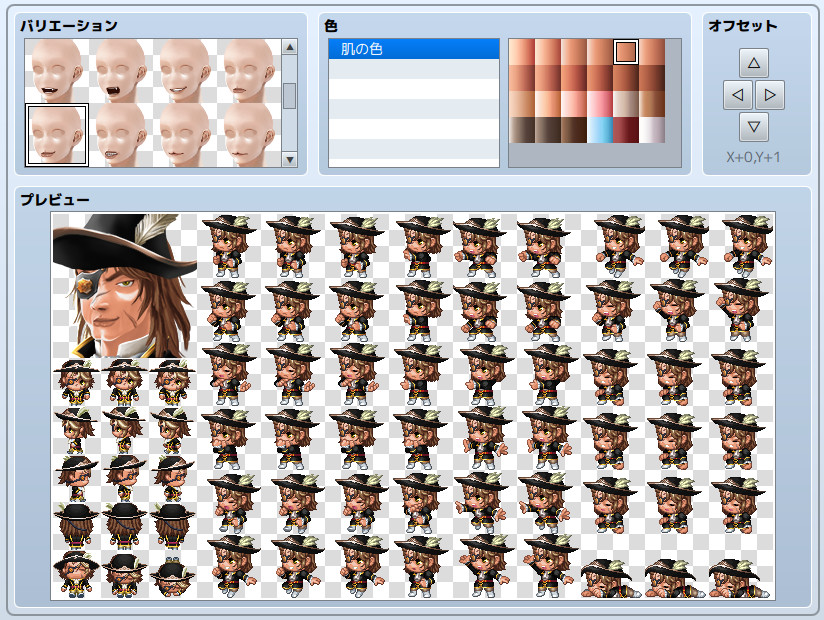Select the first bald face variation thumbnail
This screenshot has height=620, width=824.
point(58,70)
